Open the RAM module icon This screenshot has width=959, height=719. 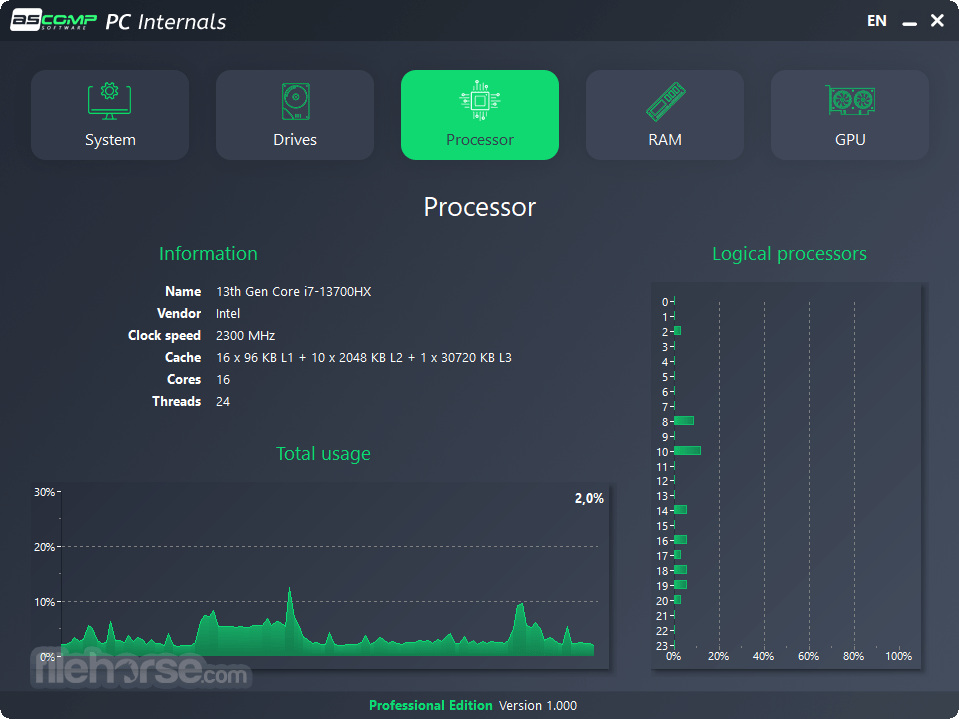point(665,101)
